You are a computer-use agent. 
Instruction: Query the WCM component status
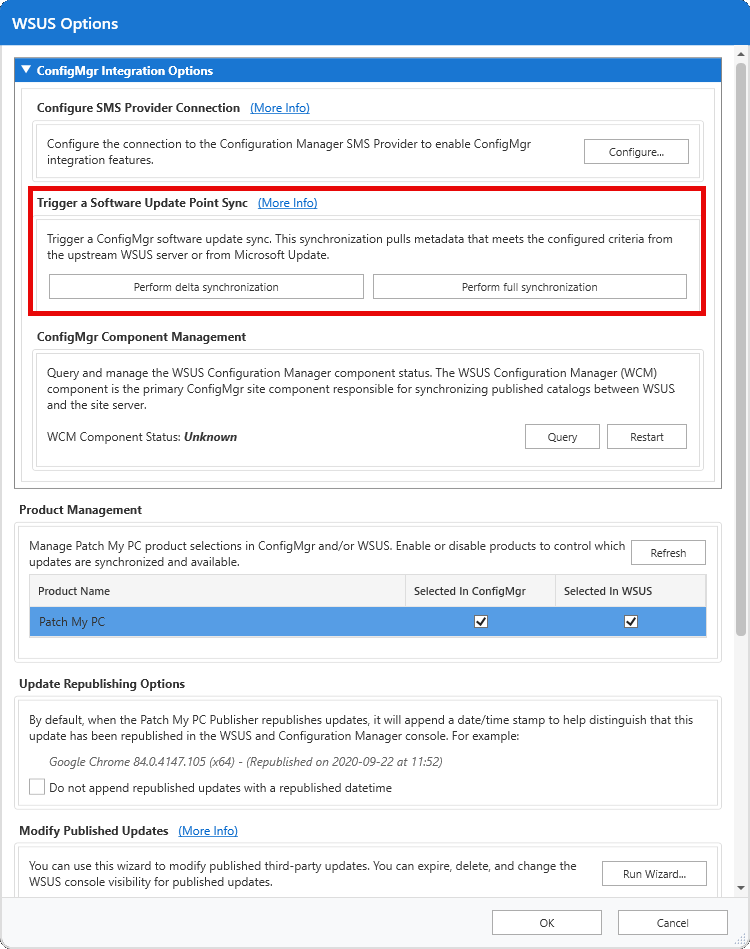(562, 437)
